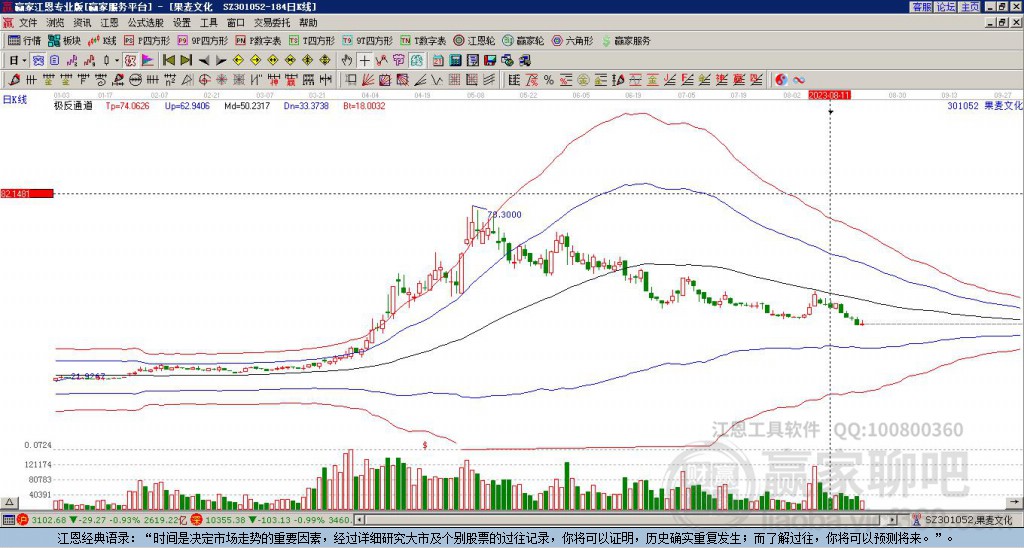Select the Gann fan lines tool
This screenshot has width=1024, height=548.
coord(367,80)
